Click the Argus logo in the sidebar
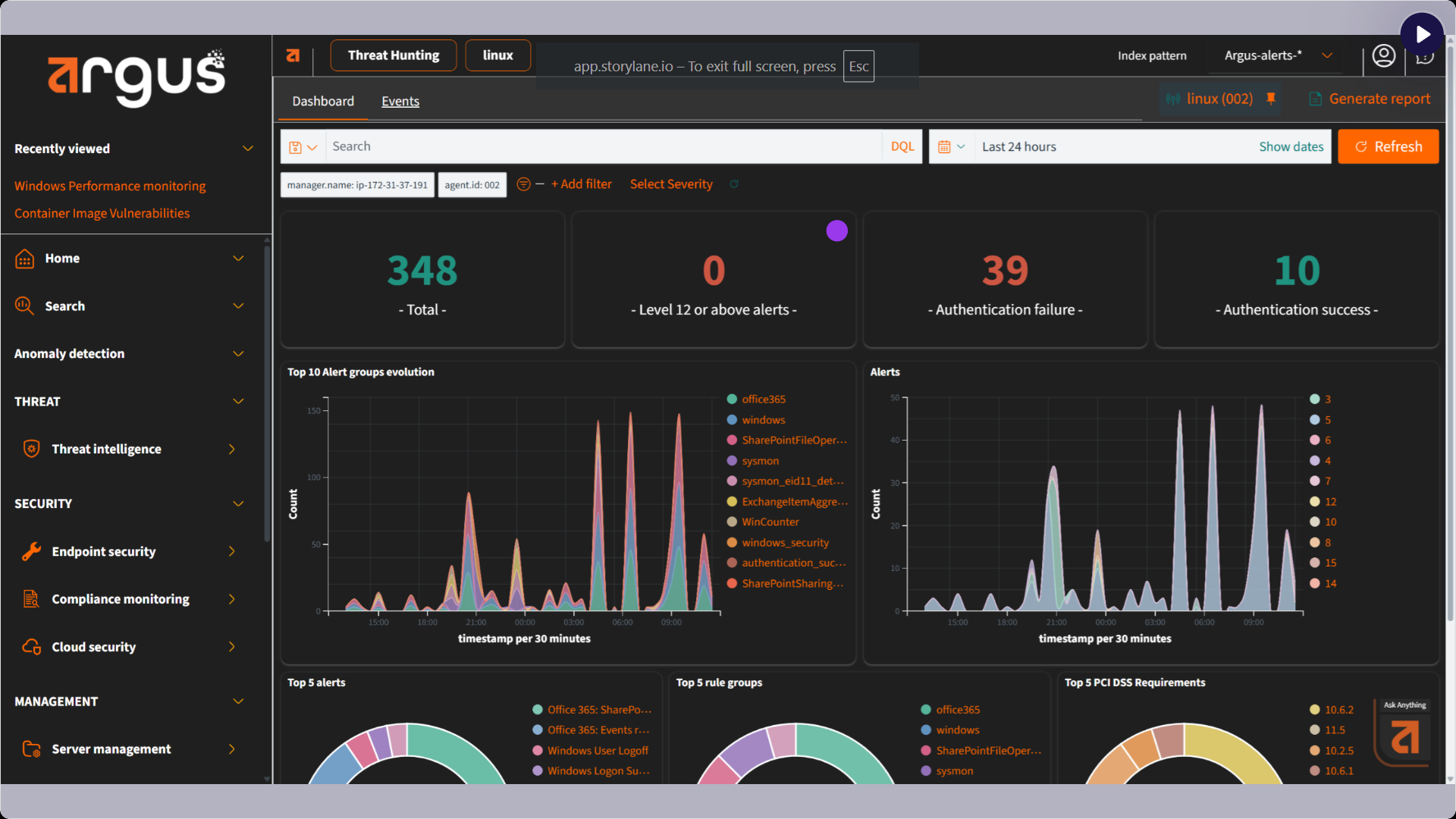Image resolution: width=1456 pixels, height=819 pixels. click(x=136, y=77)
